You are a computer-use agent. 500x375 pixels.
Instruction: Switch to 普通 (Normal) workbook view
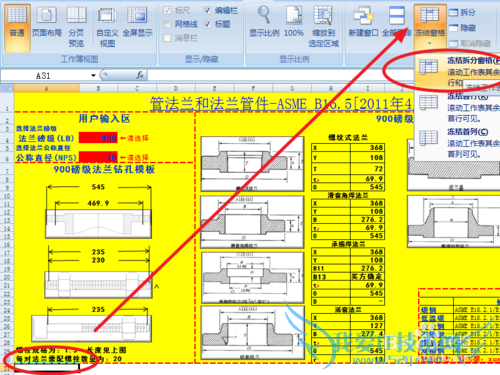[x=17, y=27]
